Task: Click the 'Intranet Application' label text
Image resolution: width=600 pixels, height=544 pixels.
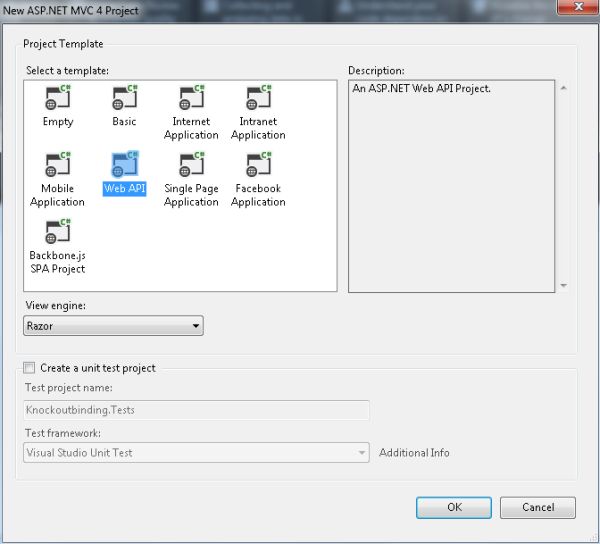Action: pos(258,128)
